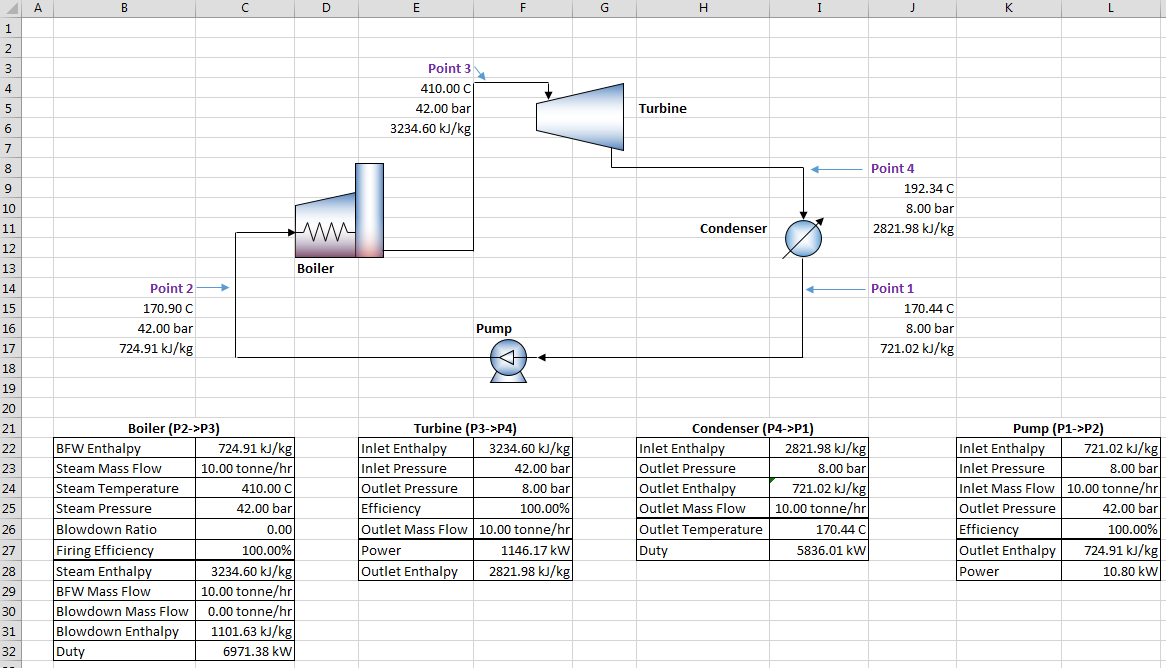Select the Pump symbol in the diagram
This screenshot has height=668, width=1166.
pos(509,361)
